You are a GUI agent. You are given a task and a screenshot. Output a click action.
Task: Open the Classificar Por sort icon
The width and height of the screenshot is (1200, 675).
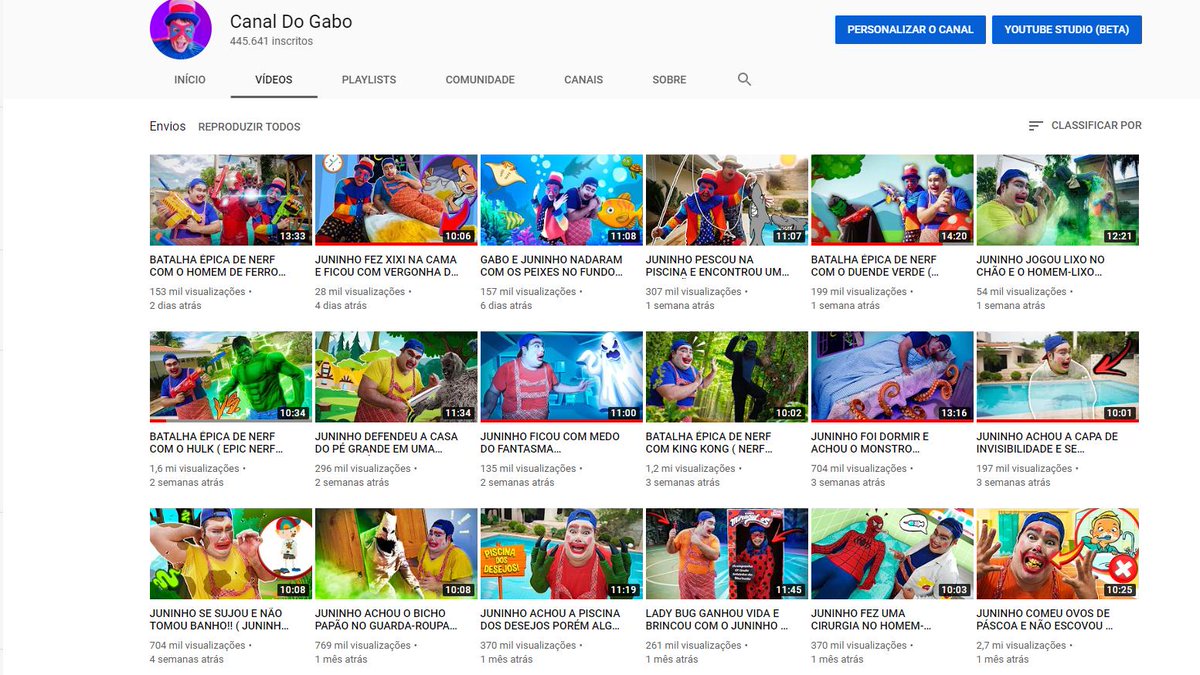click(1036, 126)
